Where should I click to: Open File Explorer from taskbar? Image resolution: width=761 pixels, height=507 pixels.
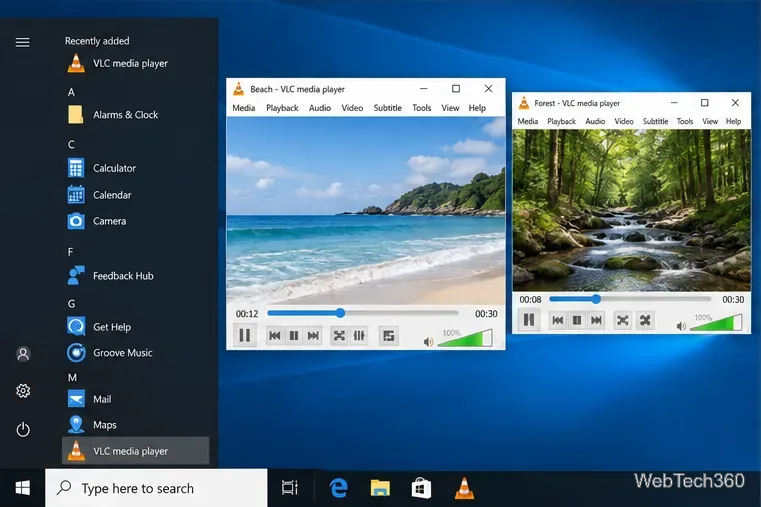380,488
